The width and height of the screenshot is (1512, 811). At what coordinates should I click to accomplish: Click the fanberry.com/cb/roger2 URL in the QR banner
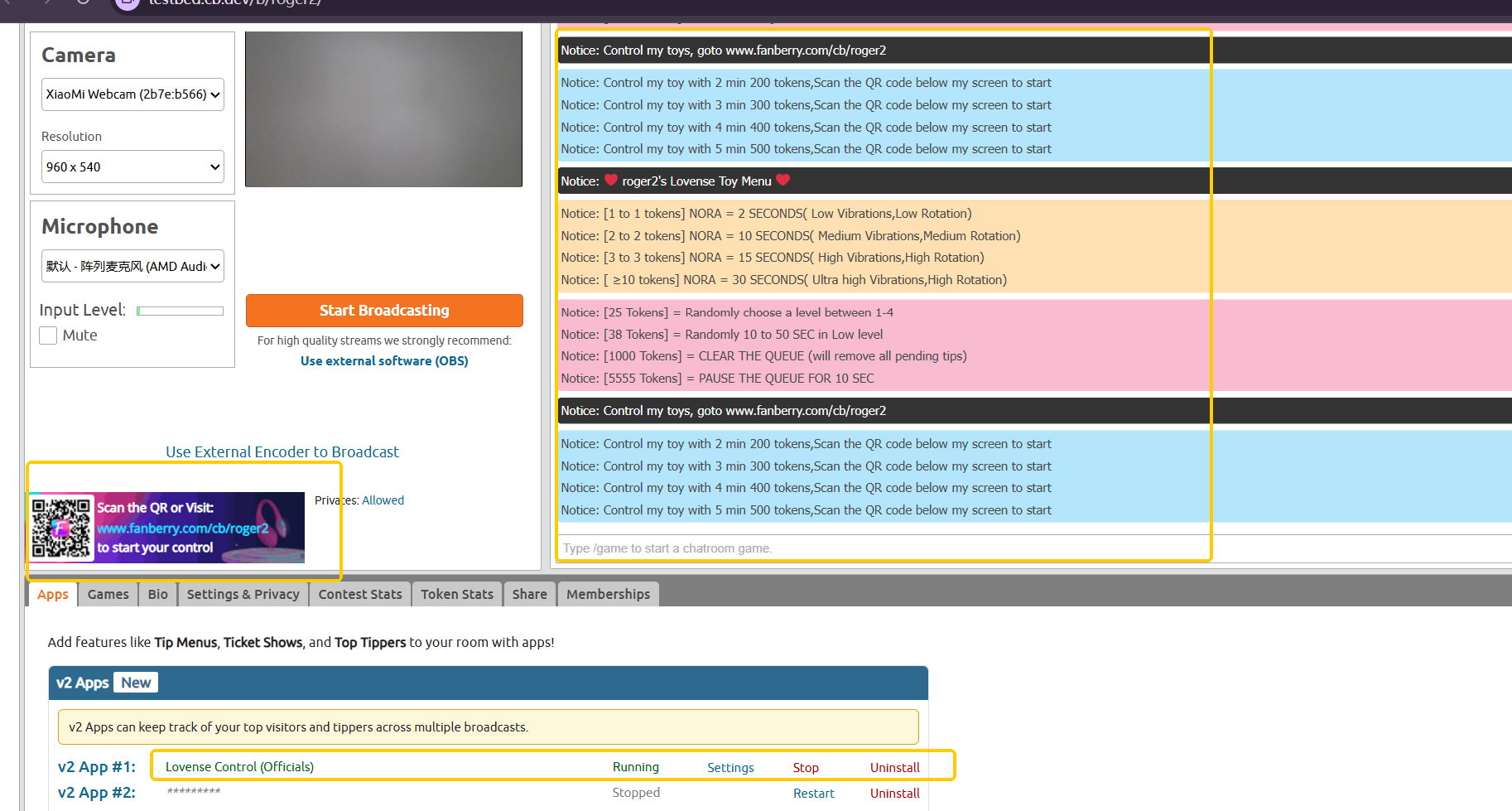click(x=183, y=529)
